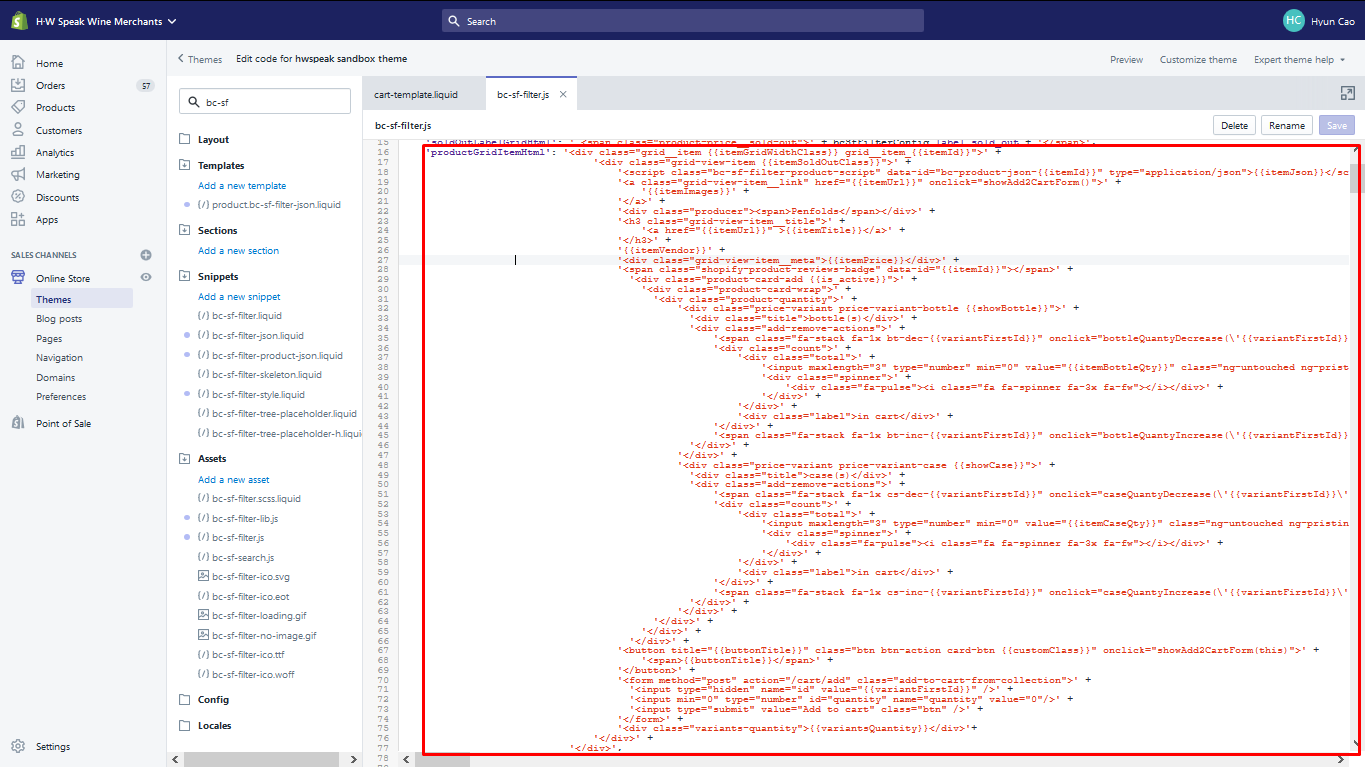
Task: Add a new sales channel
Action: 146,255
